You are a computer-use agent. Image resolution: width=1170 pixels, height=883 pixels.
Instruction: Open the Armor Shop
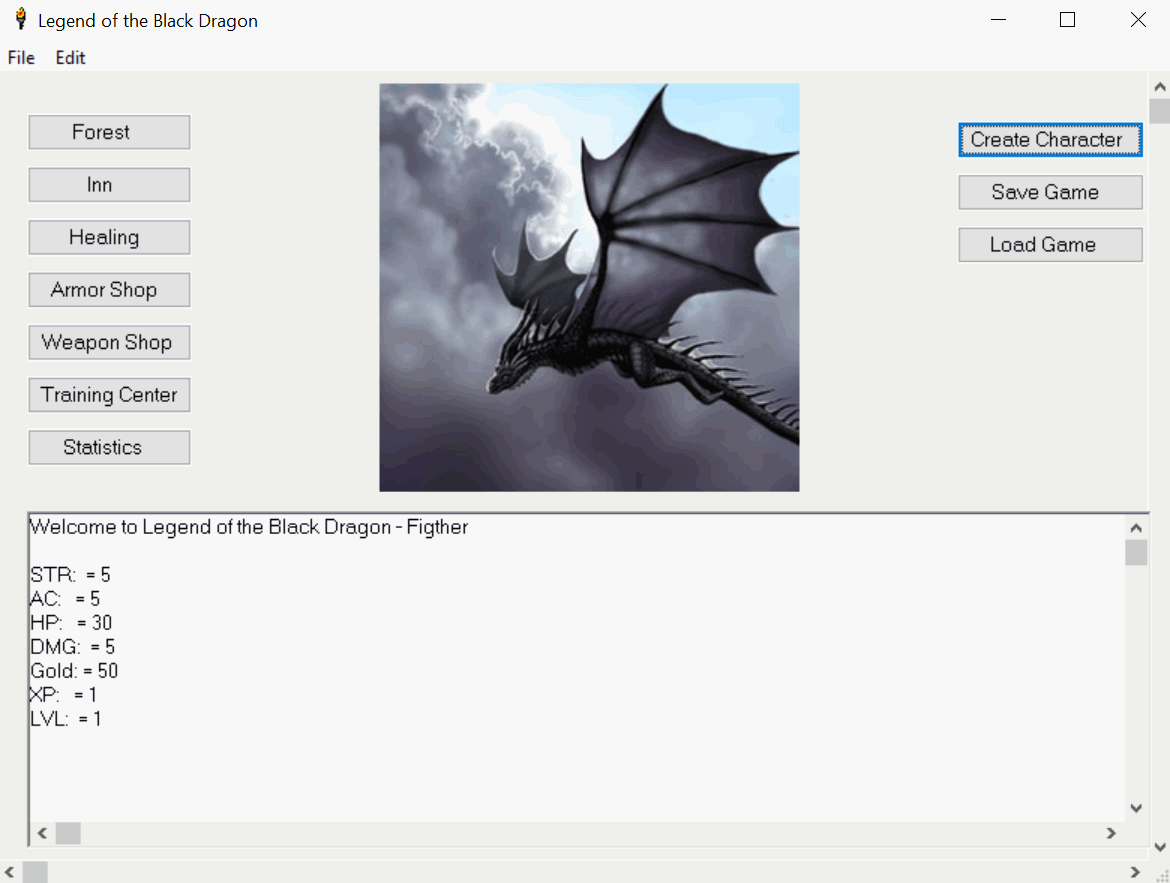coord(109,290)
